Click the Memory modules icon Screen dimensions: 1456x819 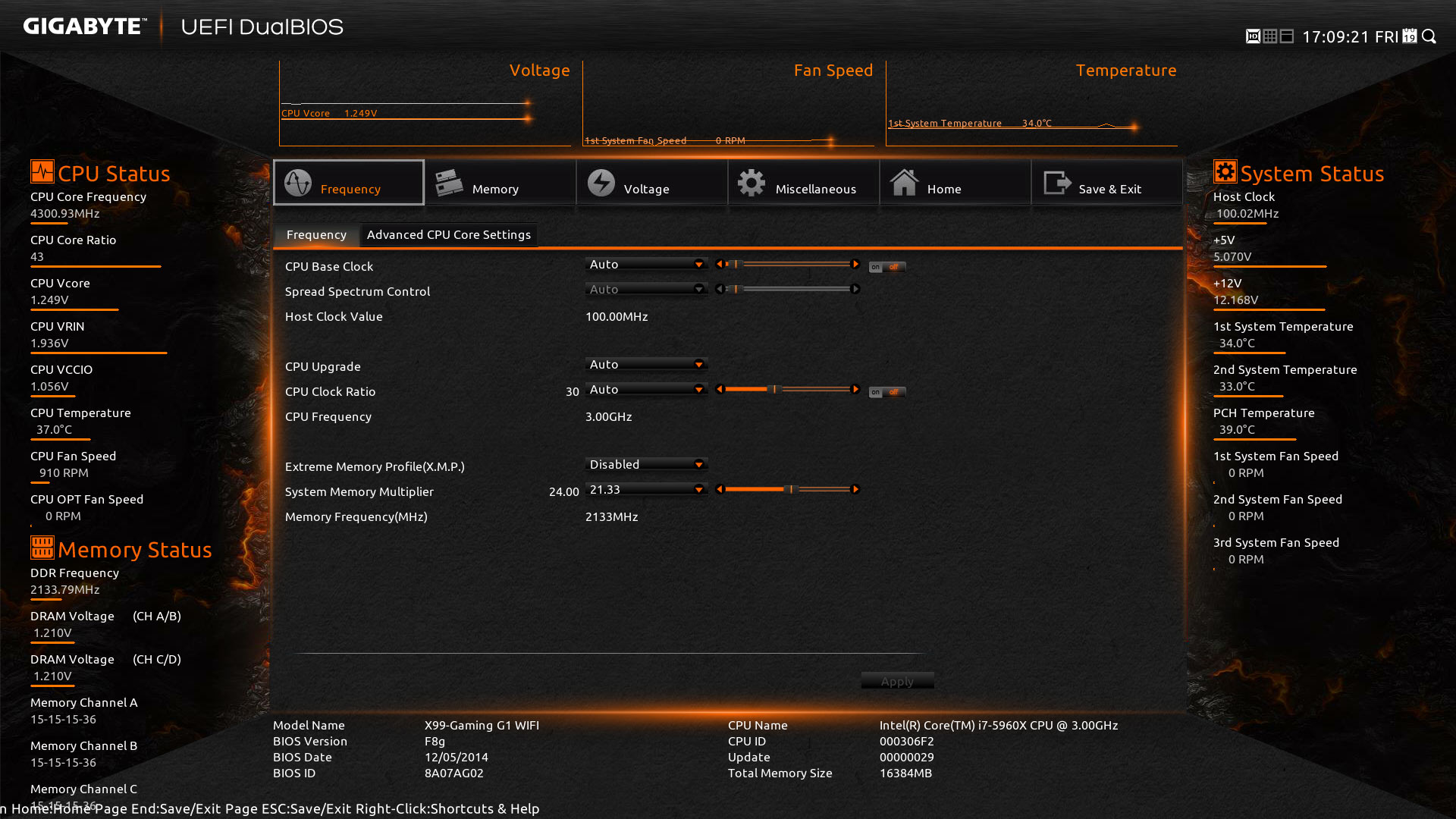(449, 183)
